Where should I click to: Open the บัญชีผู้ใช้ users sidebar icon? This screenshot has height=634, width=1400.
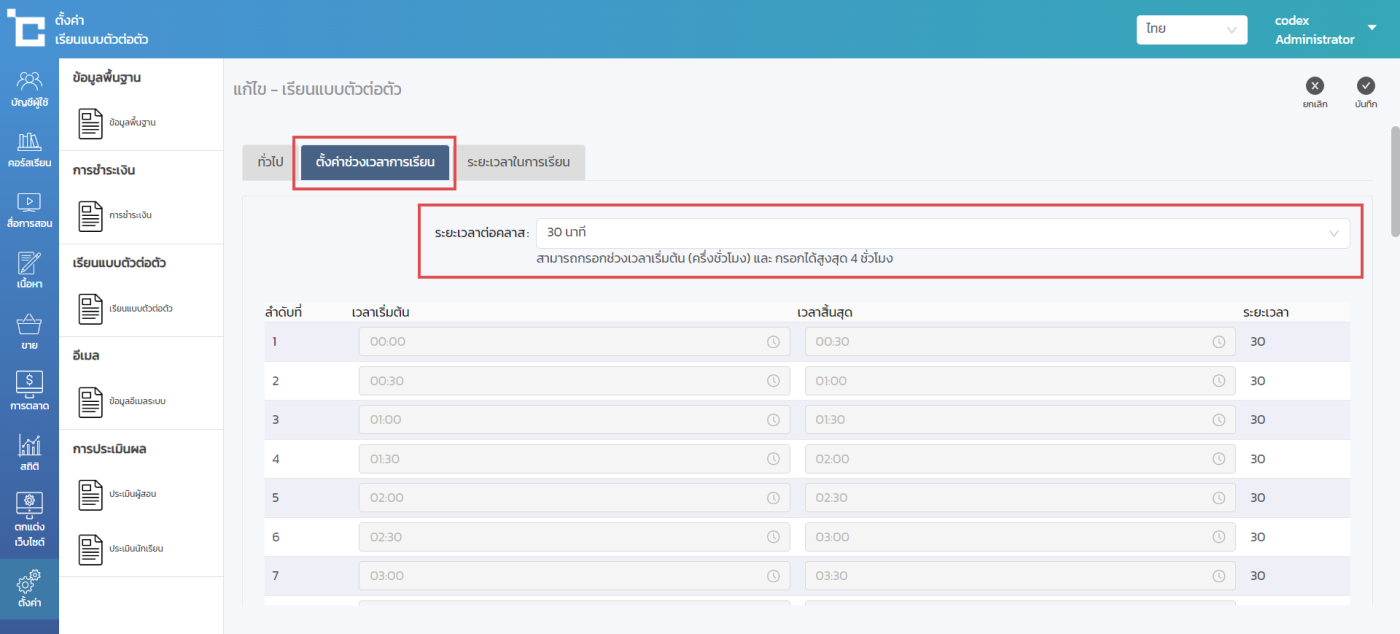point(29,89)
